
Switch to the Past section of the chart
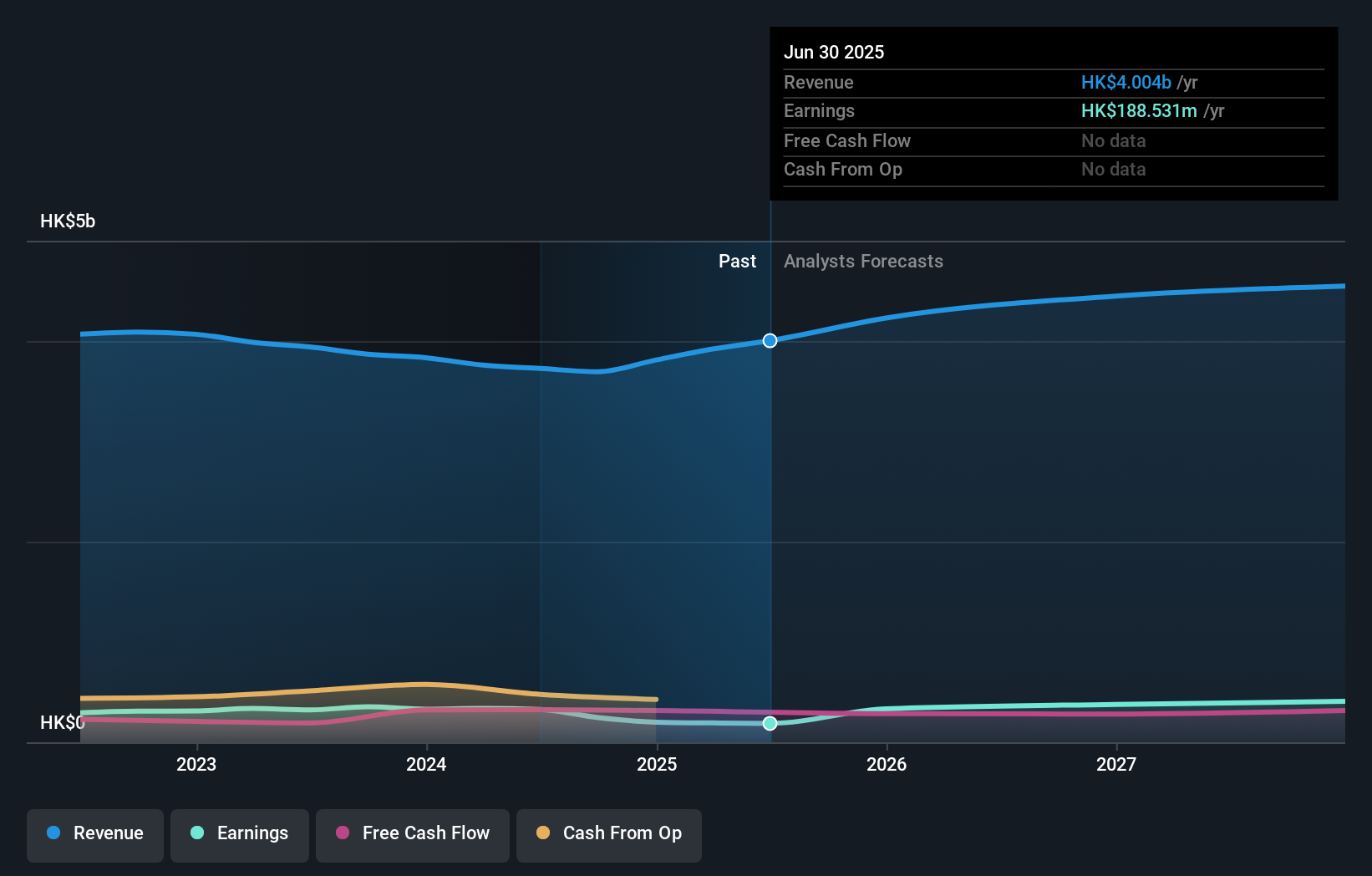[x=737, y=261]
